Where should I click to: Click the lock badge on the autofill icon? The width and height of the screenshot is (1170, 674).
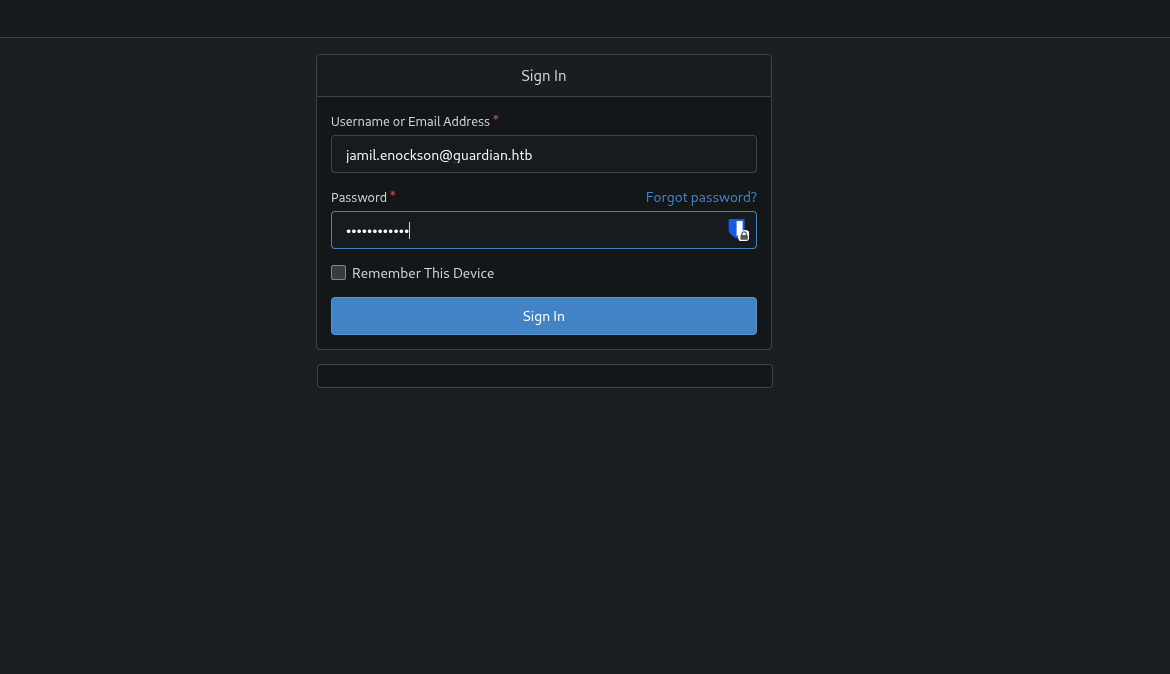click(744, 236)
